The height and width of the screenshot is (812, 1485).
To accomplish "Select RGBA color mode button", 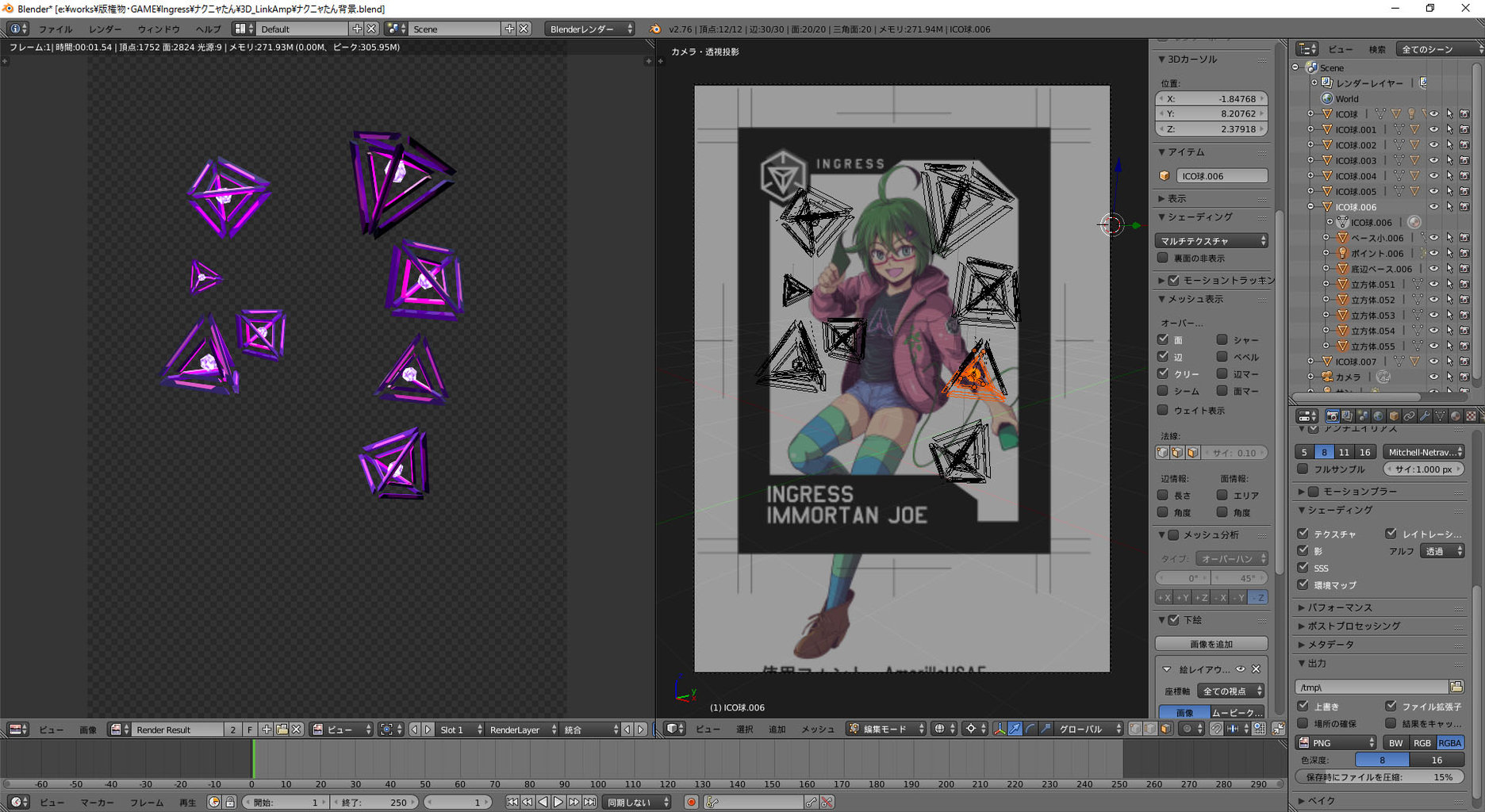I will [x=1449, y=743].
